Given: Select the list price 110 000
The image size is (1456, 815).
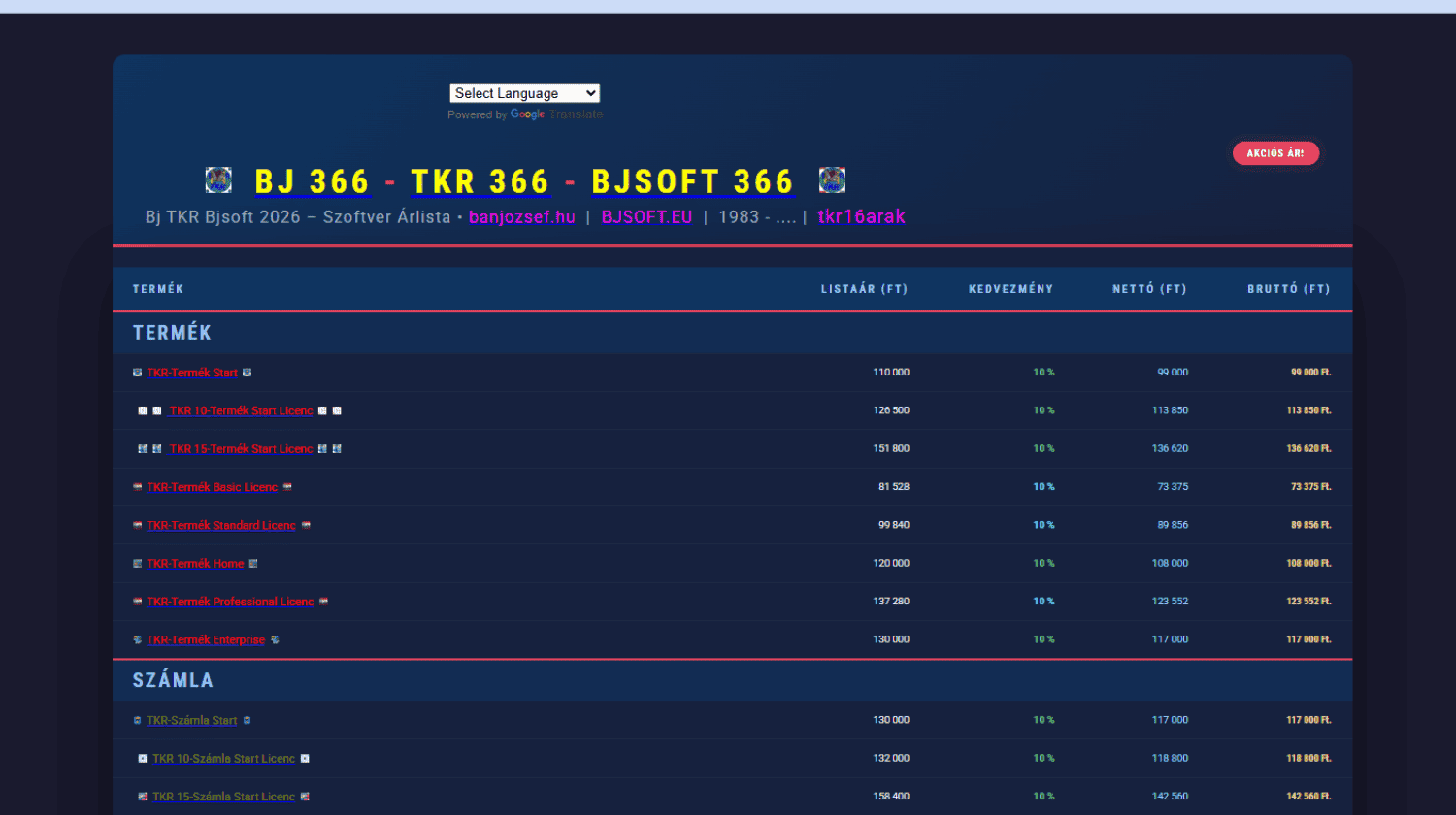Looking at the screenshot, I should [891, 373].
